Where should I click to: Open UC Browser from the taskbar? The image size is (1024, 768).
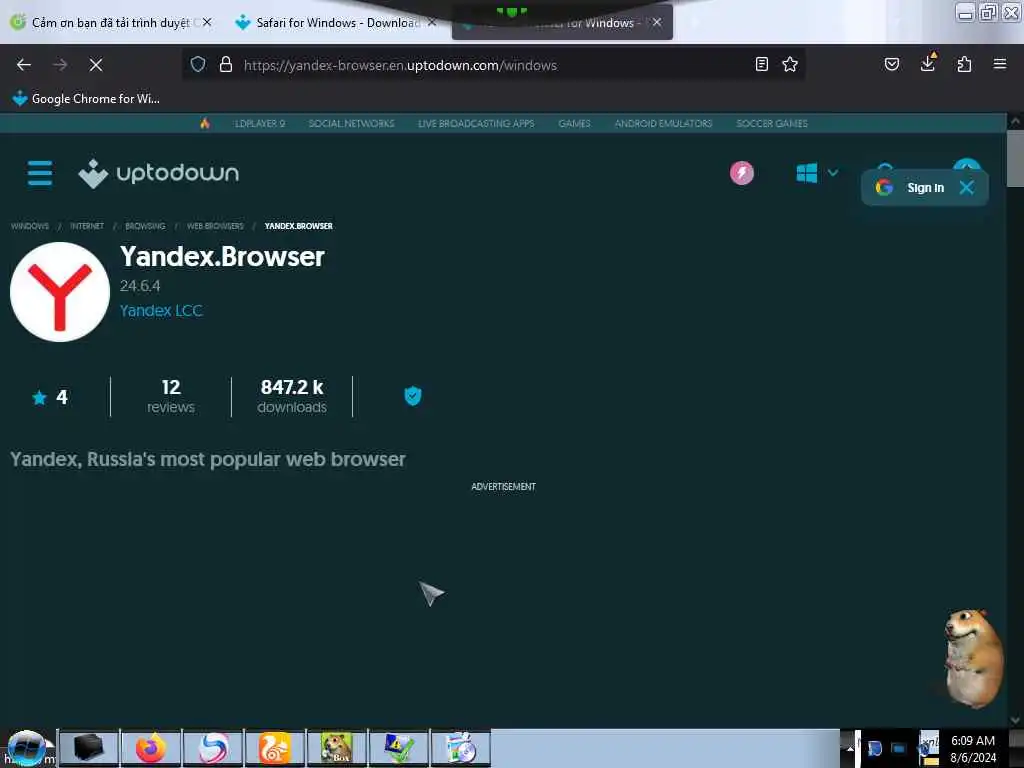pyautogui.click(x=275, y=748)
